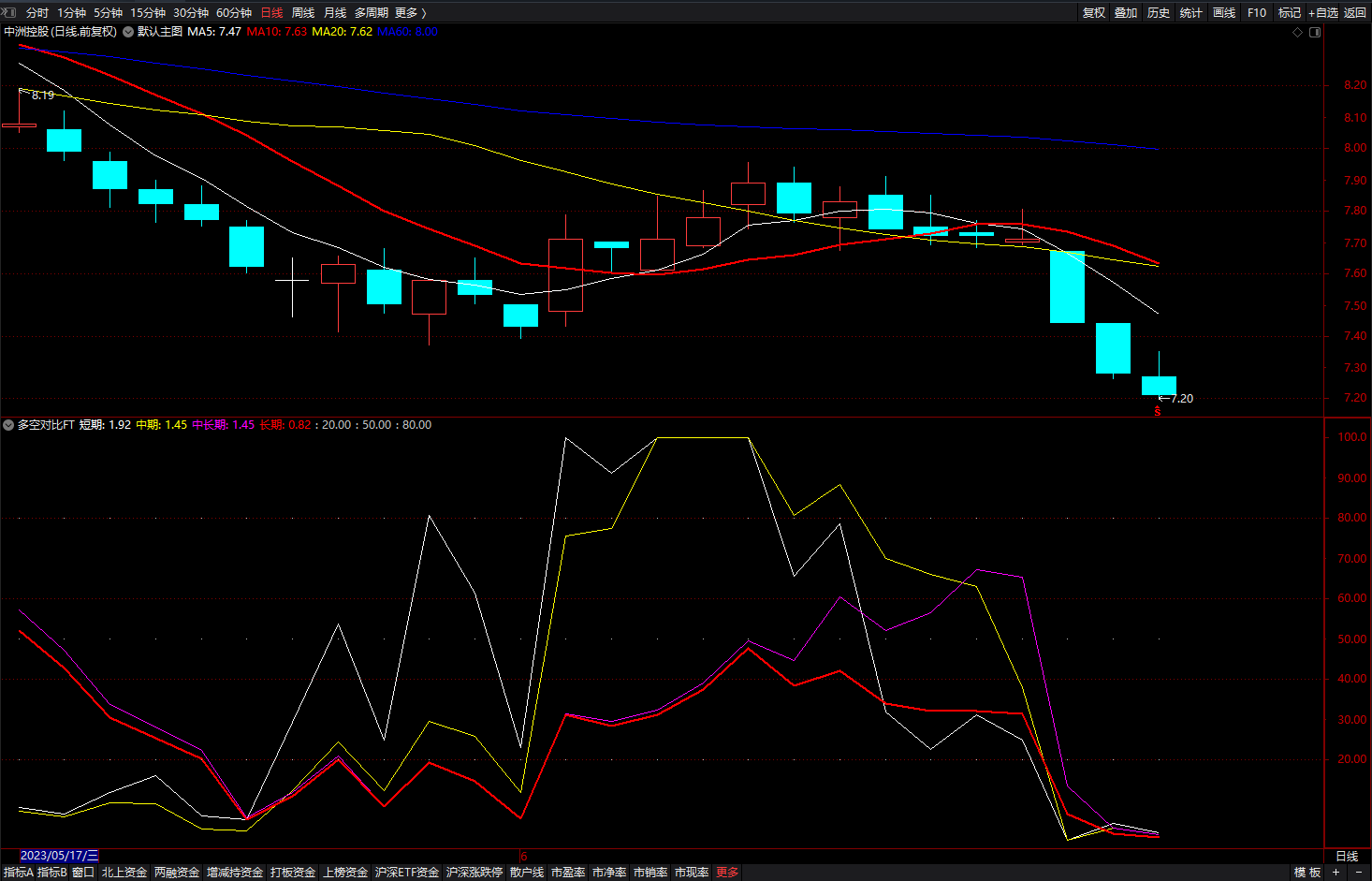This screenshot has height=881, width=1372.
Task: Click the 复权 adjustment button
Action: tap(1094, 13)
